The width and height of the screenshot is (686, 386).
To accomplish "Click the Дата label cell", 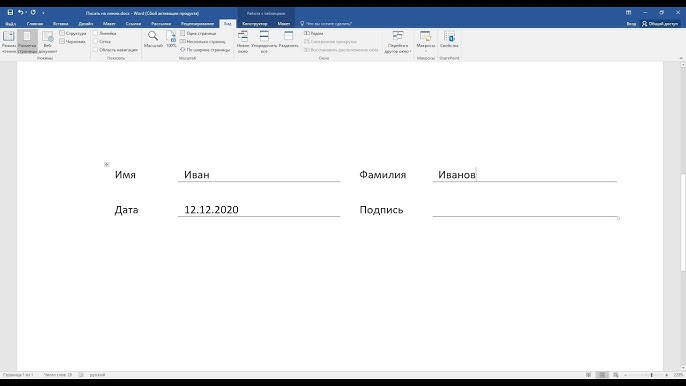I will coord(126,210).
